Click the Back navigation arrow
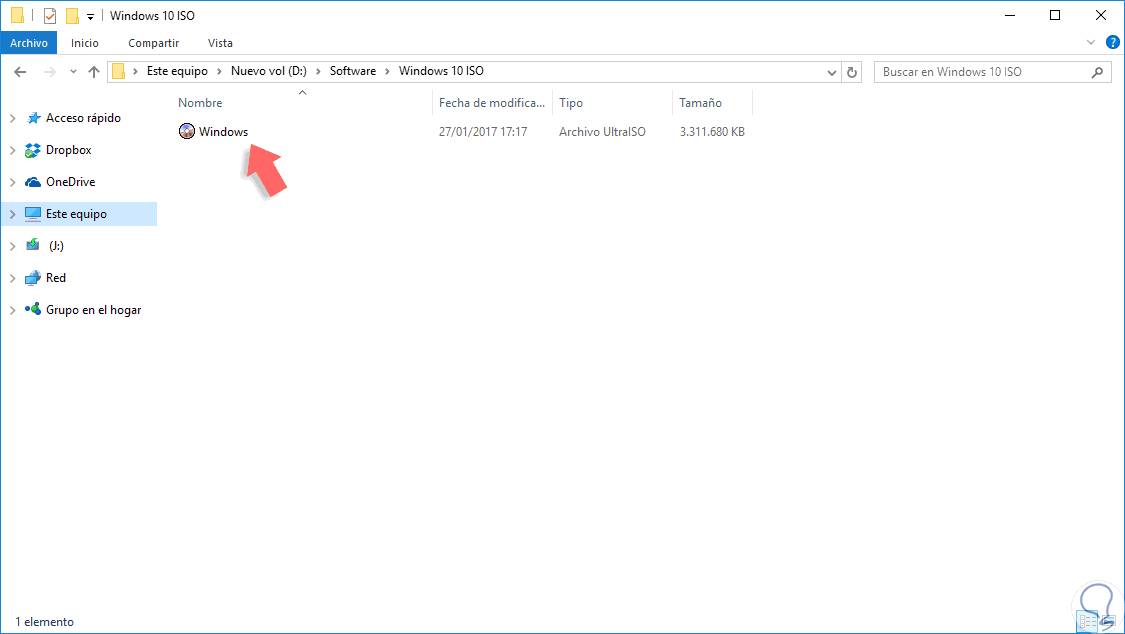This screenshot has width=1125, height=634. tap(20, 72)
